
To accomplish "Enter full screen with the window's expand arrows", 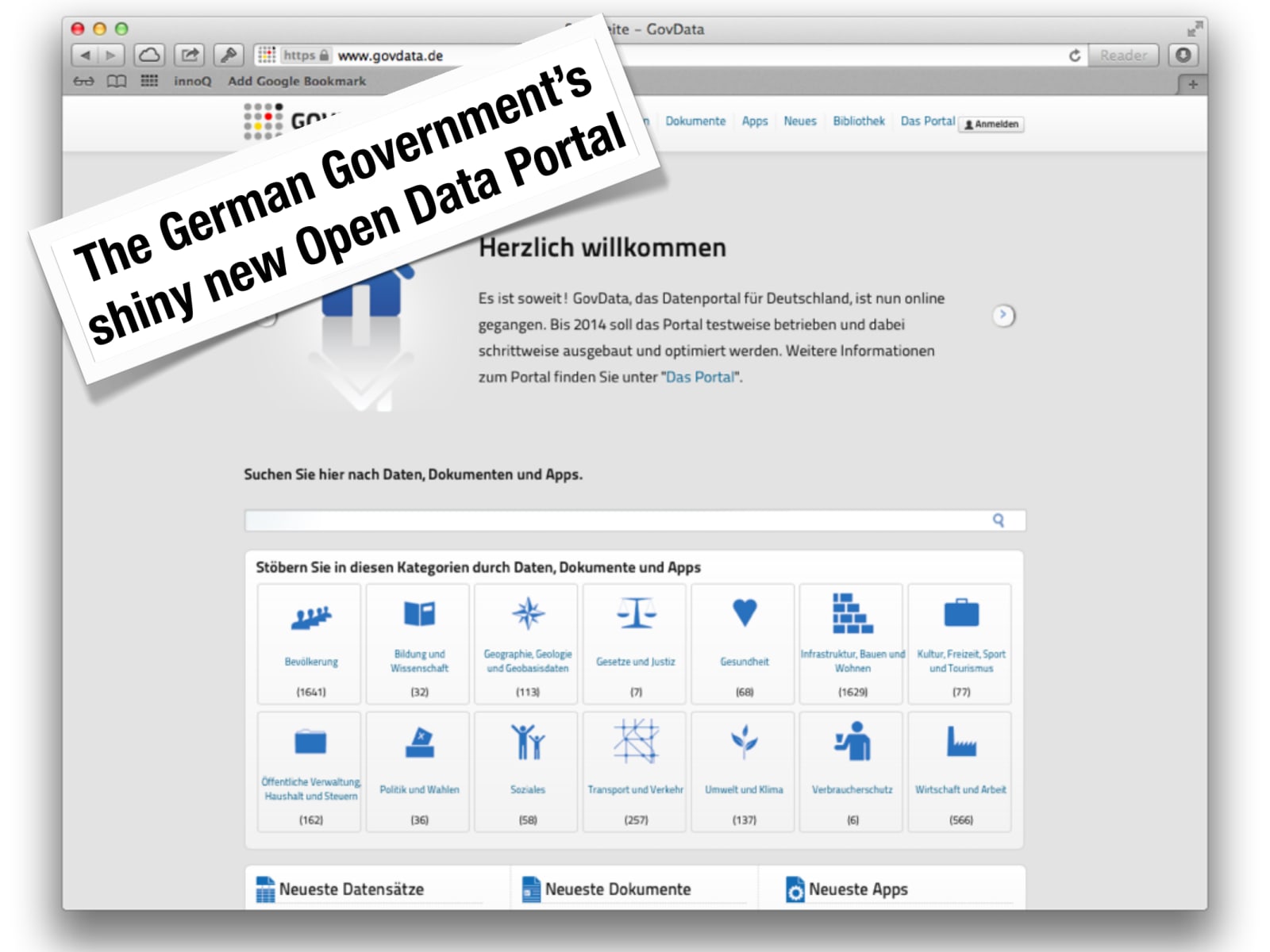I will 1194,29.
